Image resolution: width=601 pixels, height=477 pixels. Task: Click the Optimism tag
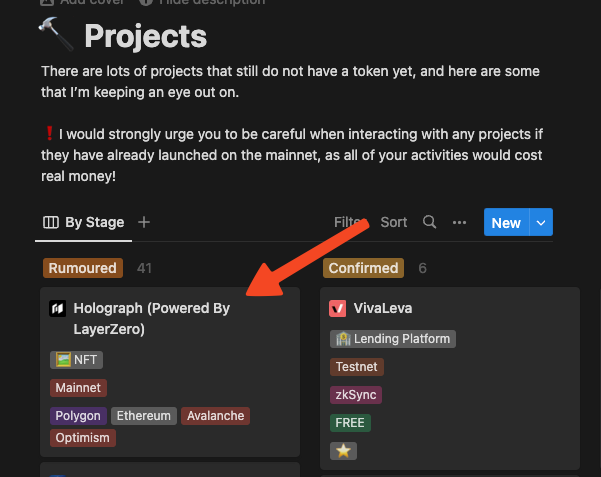83,438
